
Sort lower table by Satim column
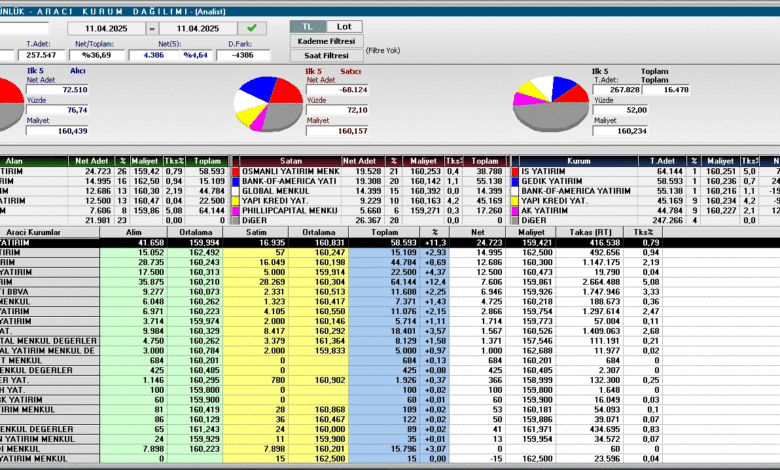[x=256, y=232]
